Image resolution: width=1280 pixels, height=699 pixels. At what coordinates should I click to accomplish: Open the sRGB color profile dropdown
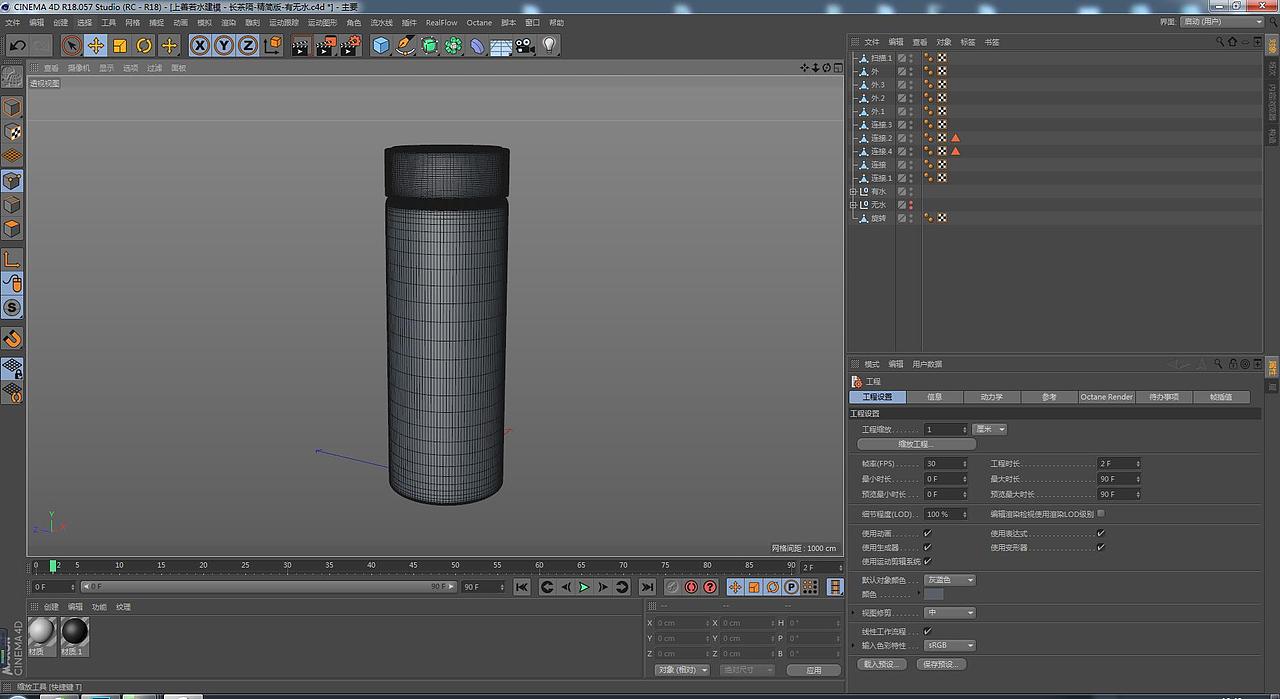(x=949, y=645)
